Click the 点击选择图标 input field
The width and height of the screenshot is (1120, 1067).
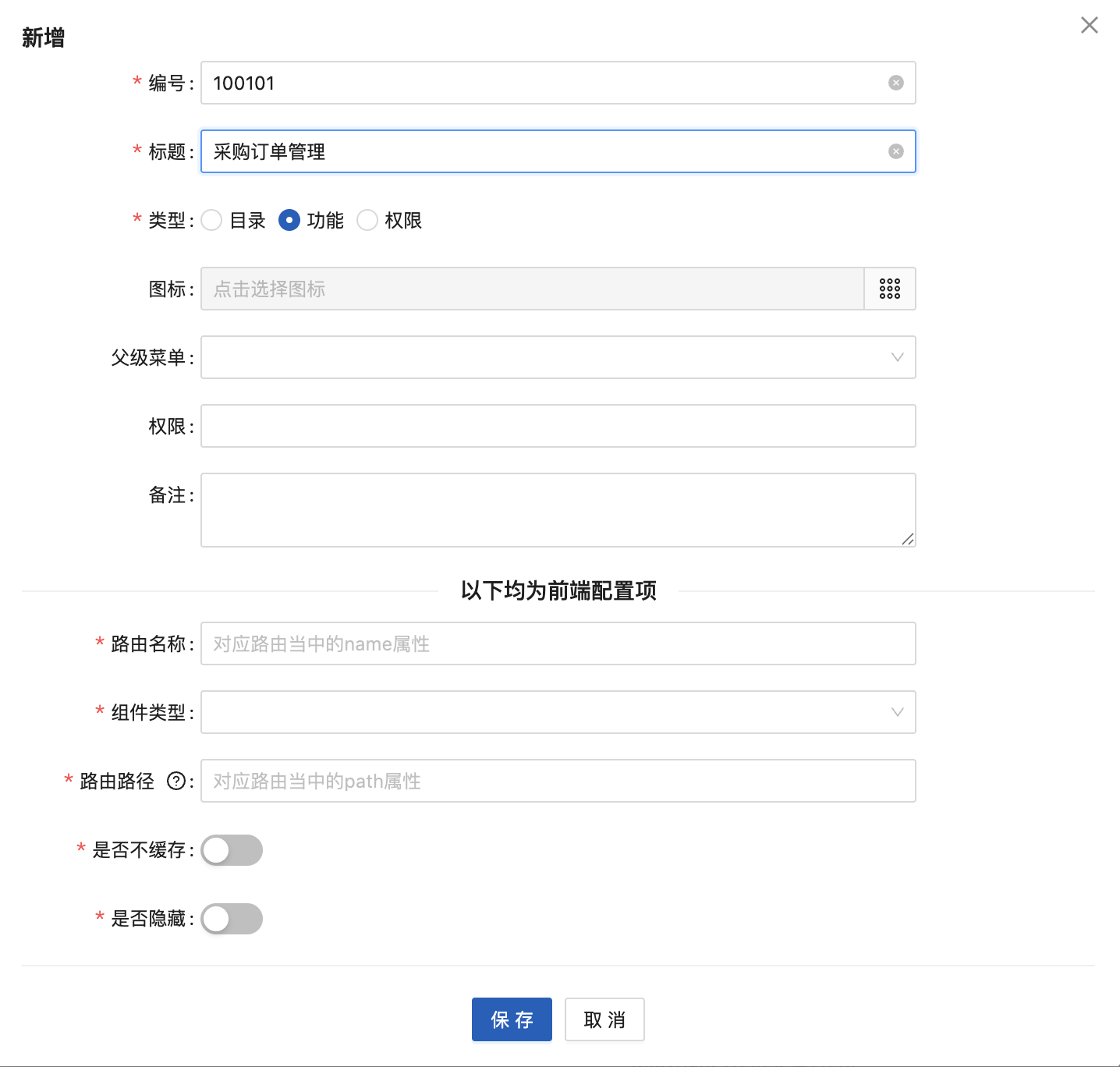[532, 289]
